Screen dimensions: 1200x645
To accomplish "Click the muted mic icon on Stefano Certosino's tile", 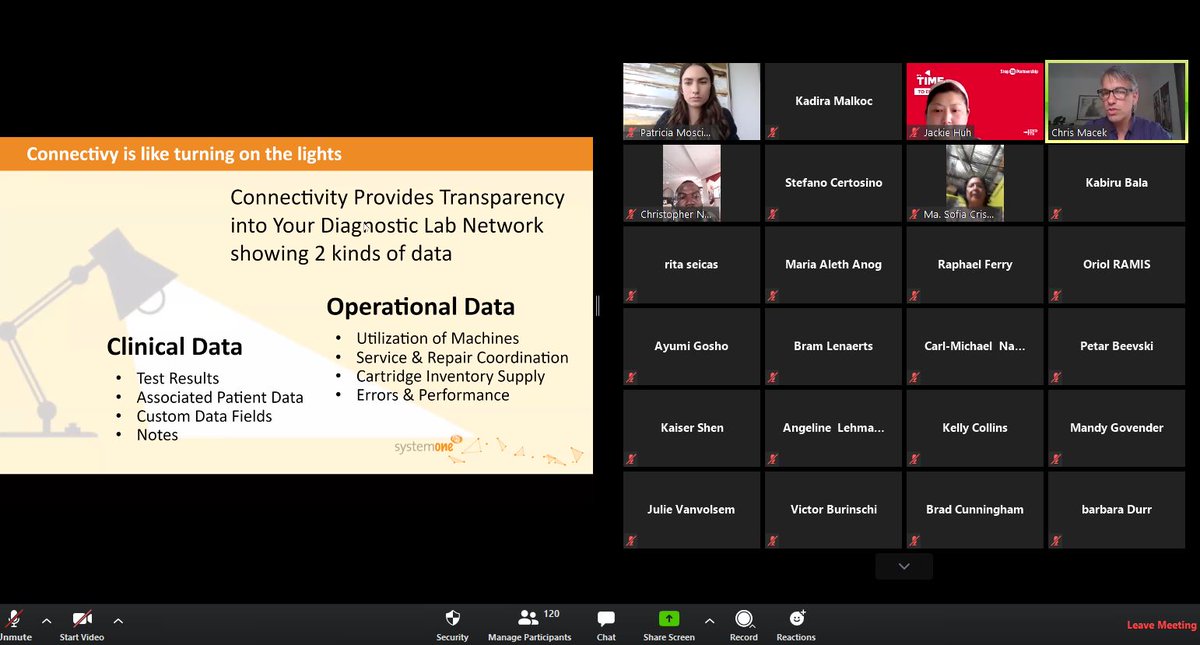I will pyautogui.click(x=774, y=213).
